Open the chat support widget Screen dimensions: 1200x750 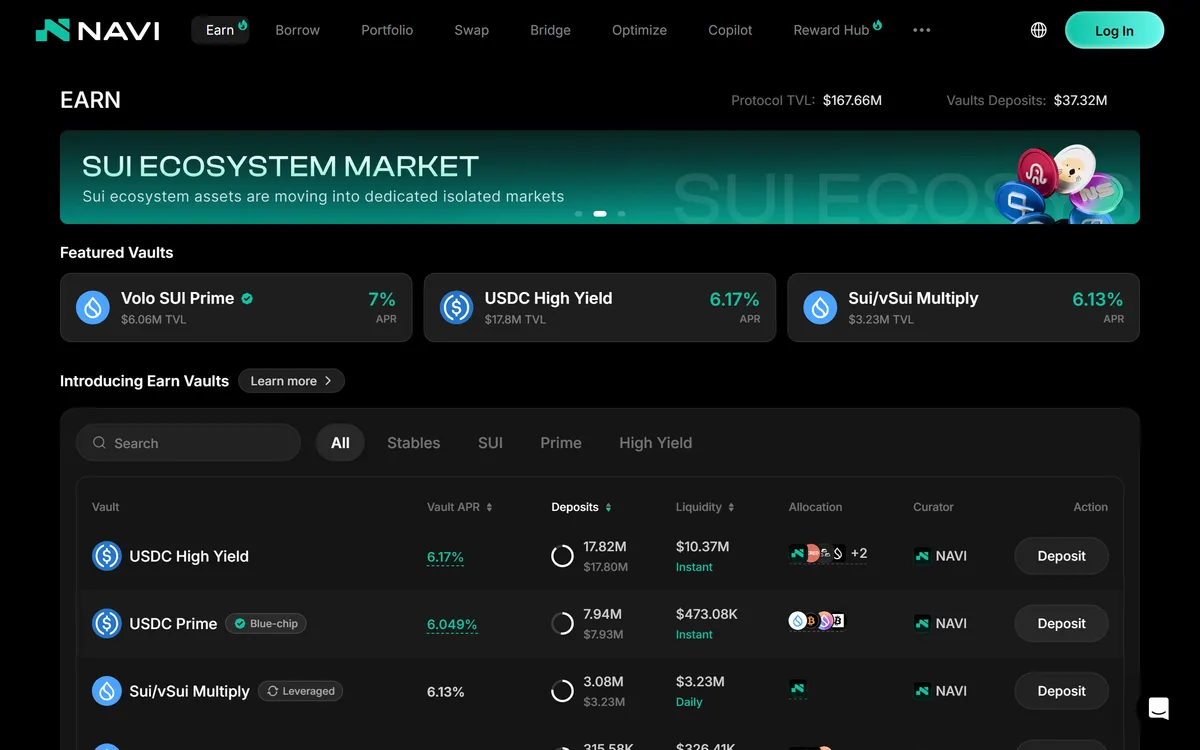coord(1159,709)
